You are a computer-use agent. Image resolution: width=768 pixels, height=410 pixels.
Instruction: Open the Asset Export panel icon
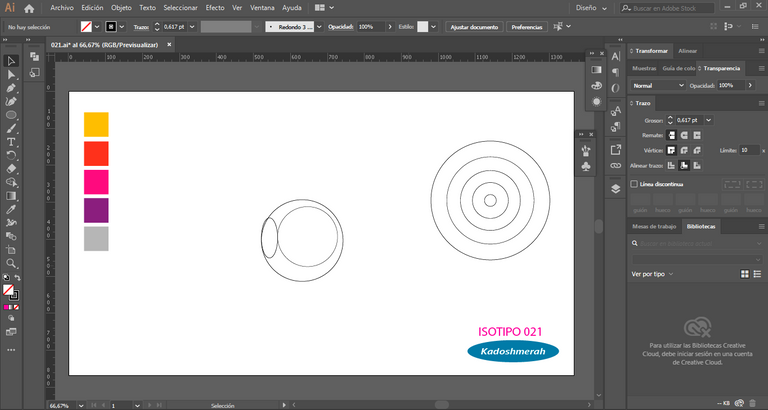616,150
